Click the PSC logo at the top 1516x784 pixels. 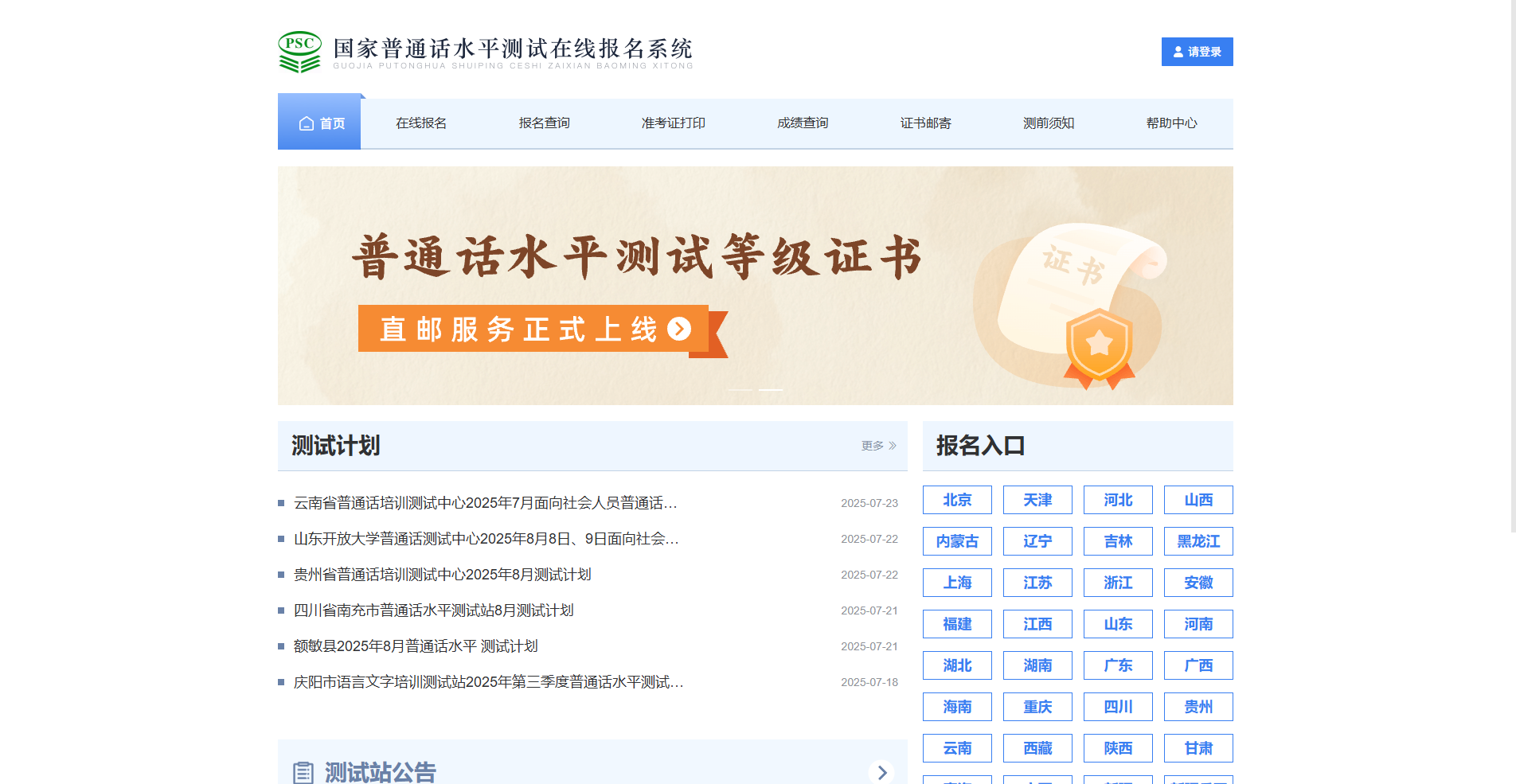pyautogui.click(x=299, y=52)
